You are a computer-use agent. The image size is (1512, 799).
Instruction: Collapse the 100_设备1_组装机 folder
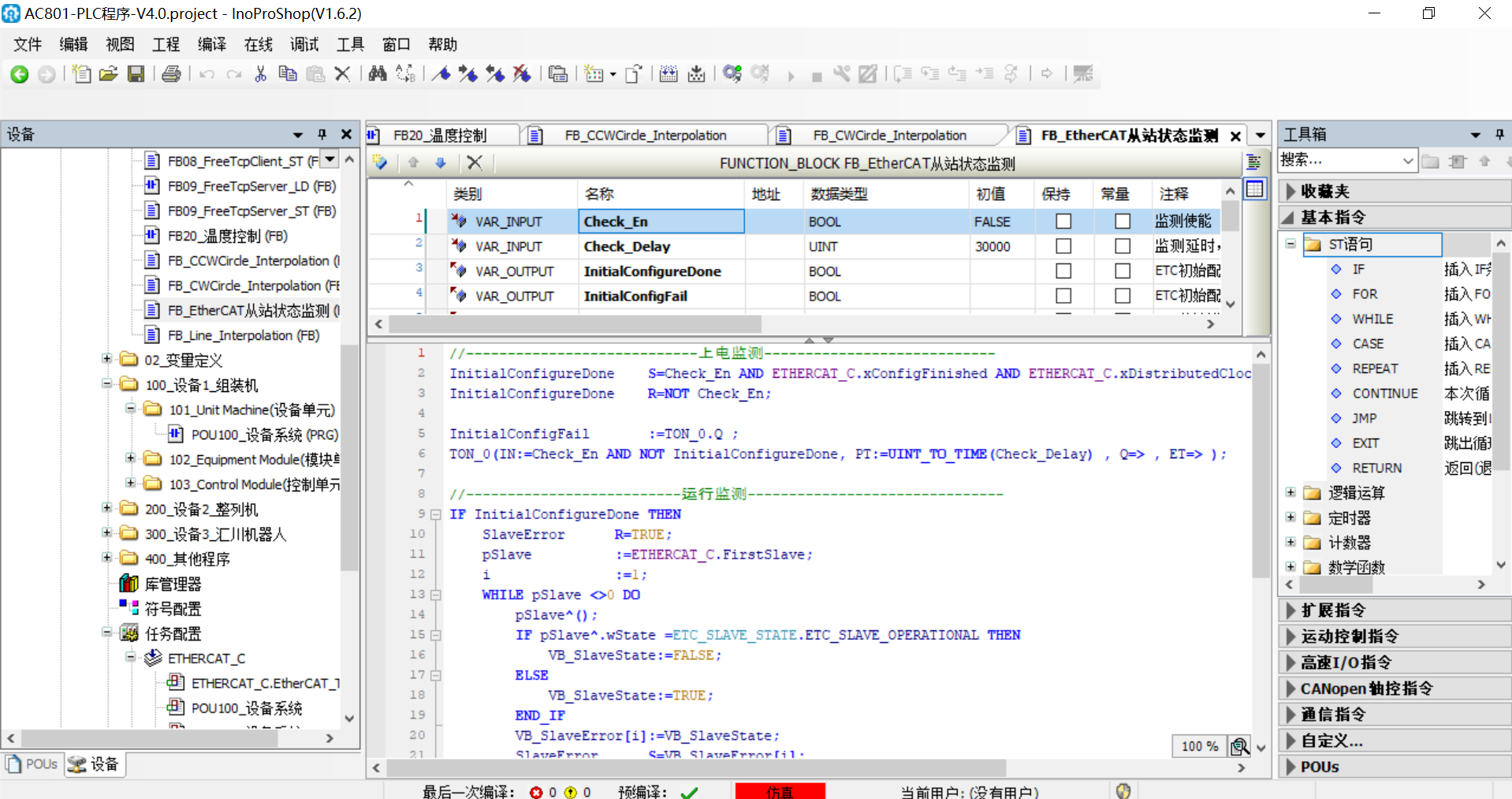[106, 384]
